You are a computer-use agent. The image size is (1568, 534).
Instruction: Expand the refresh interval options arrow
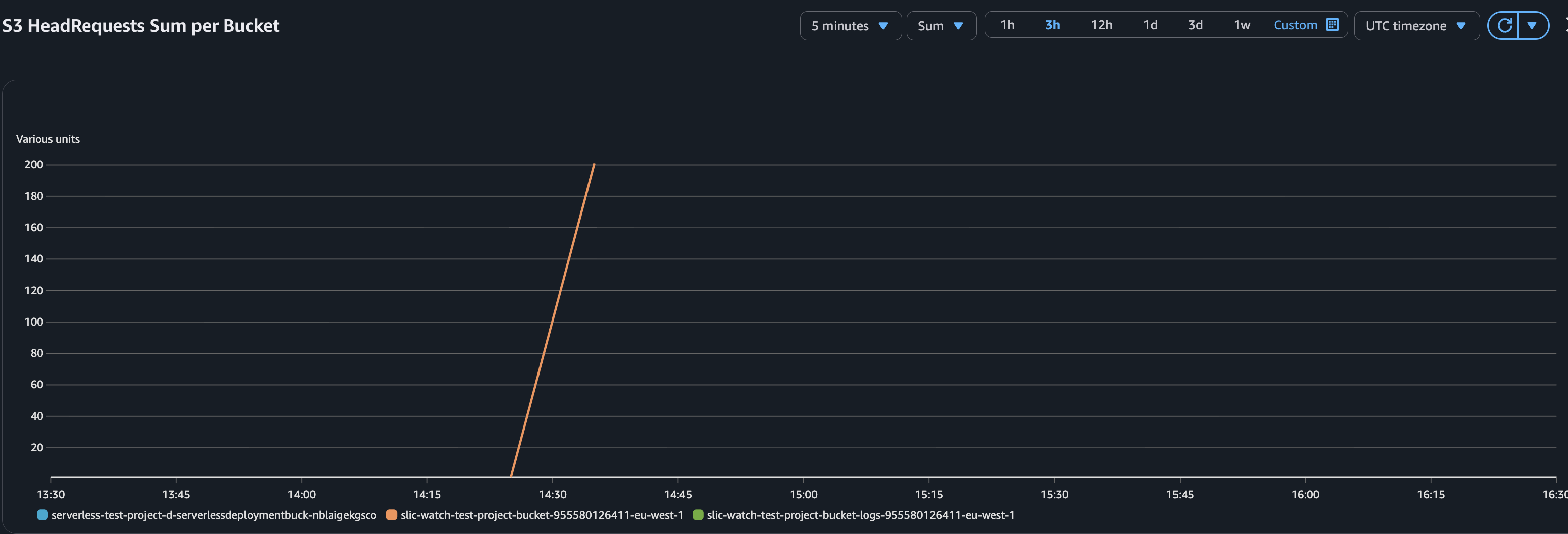[1532, 26]
